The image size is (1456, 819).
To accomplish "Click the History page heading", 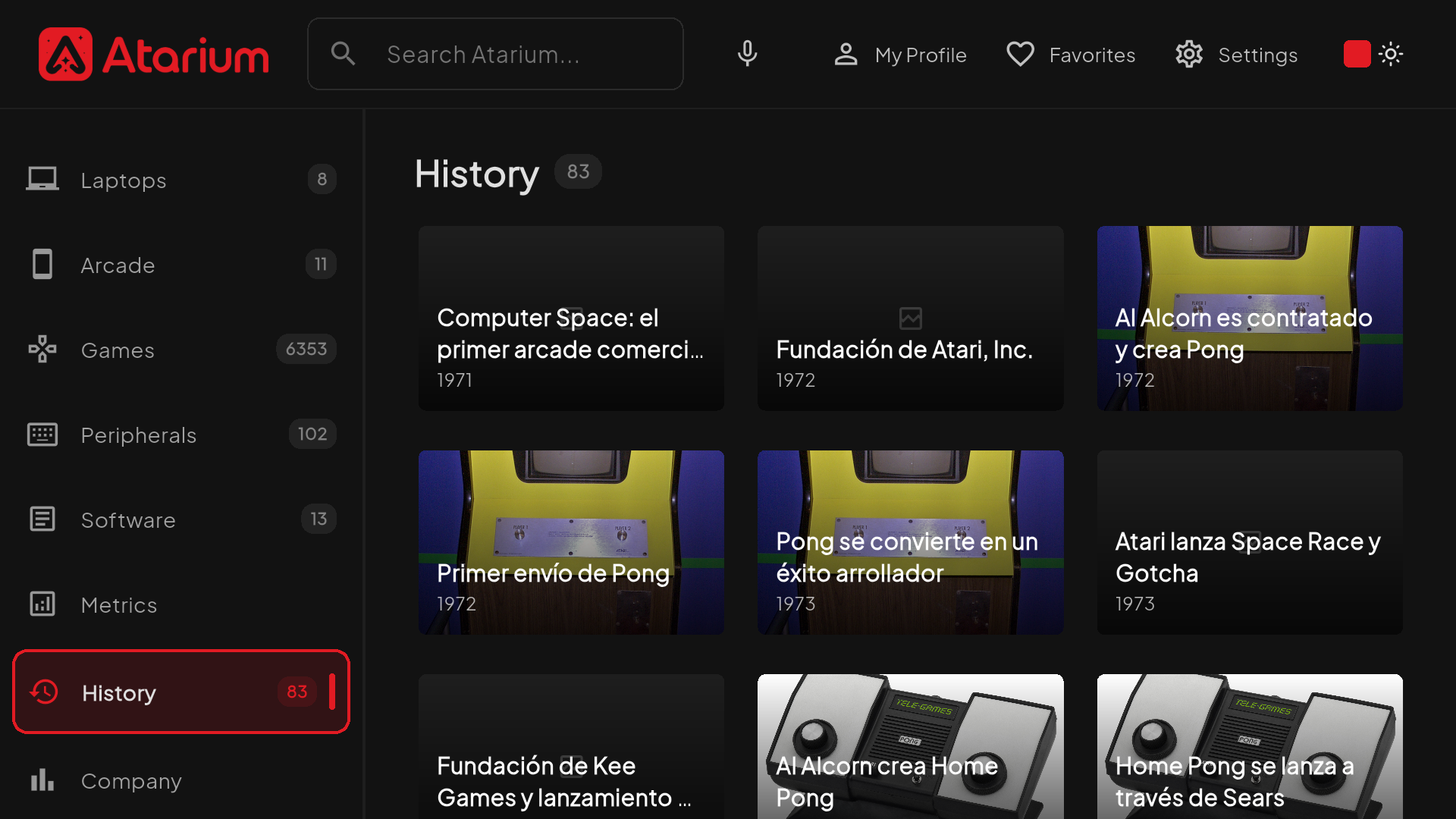I will 477,174.
